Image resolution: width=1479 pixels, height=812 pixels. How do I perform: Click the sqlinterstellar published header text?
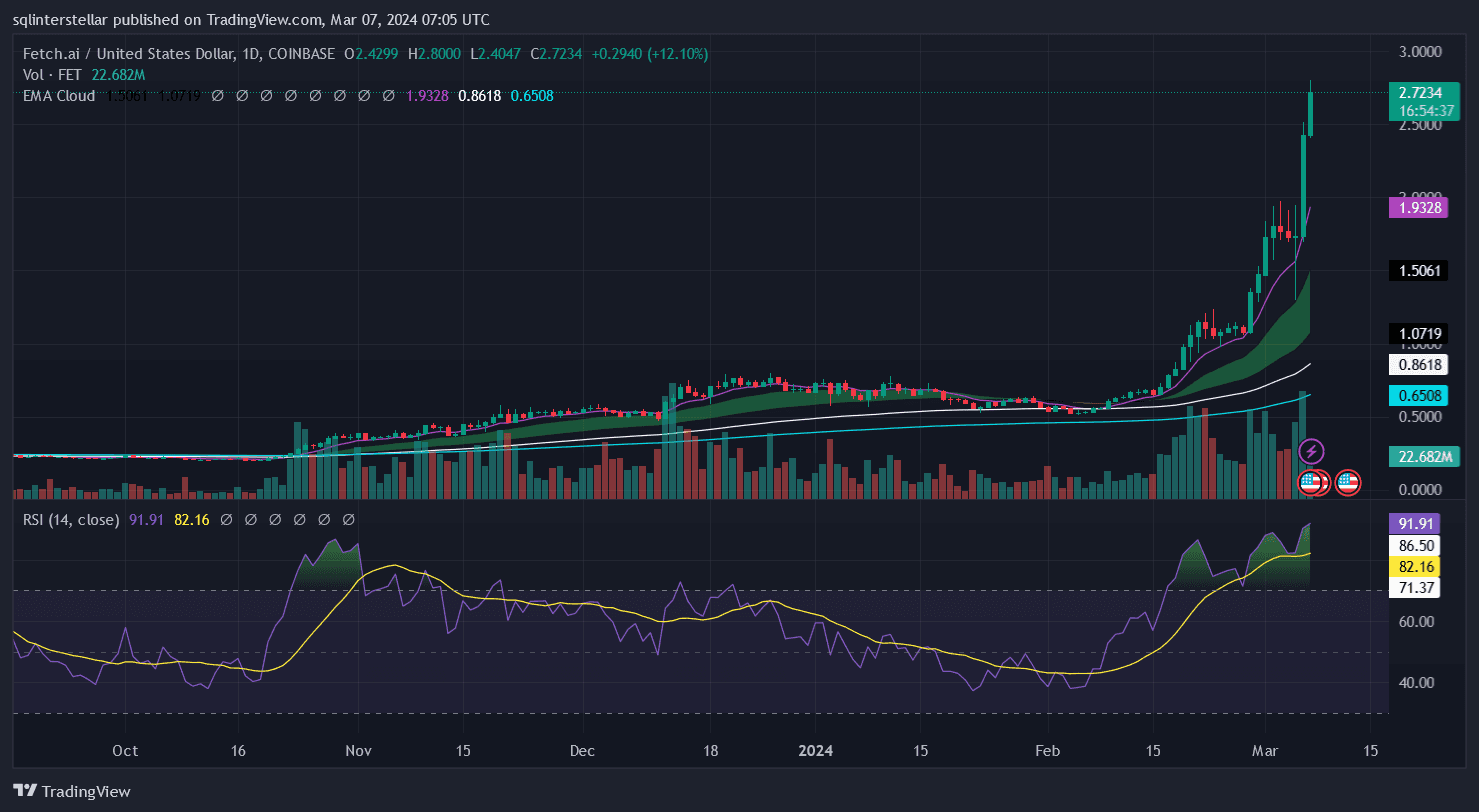[x=251, y=19]
